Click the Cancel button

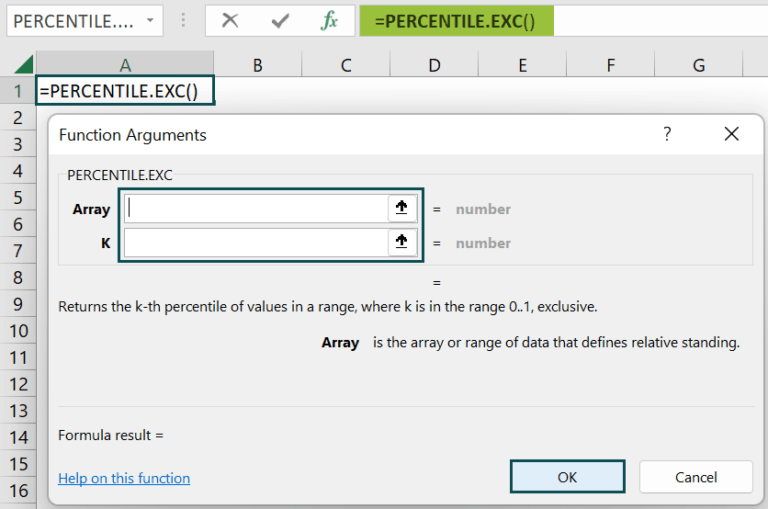(696, 477)
